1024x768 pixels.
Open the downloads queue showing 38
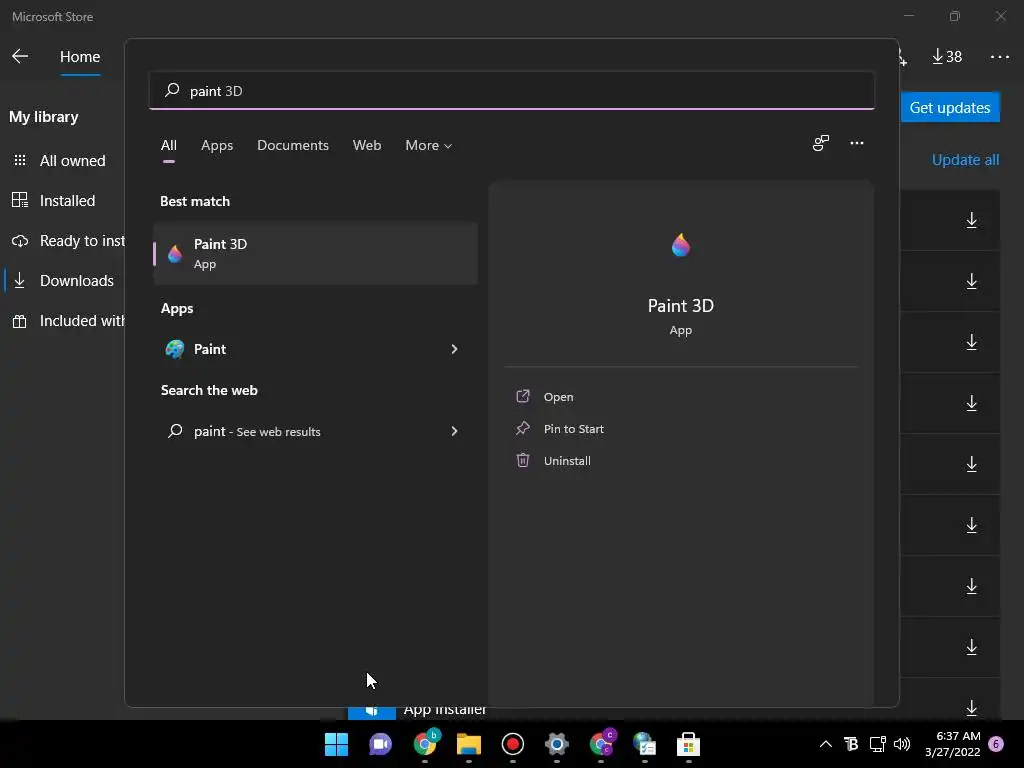click(x=946, y=57)
